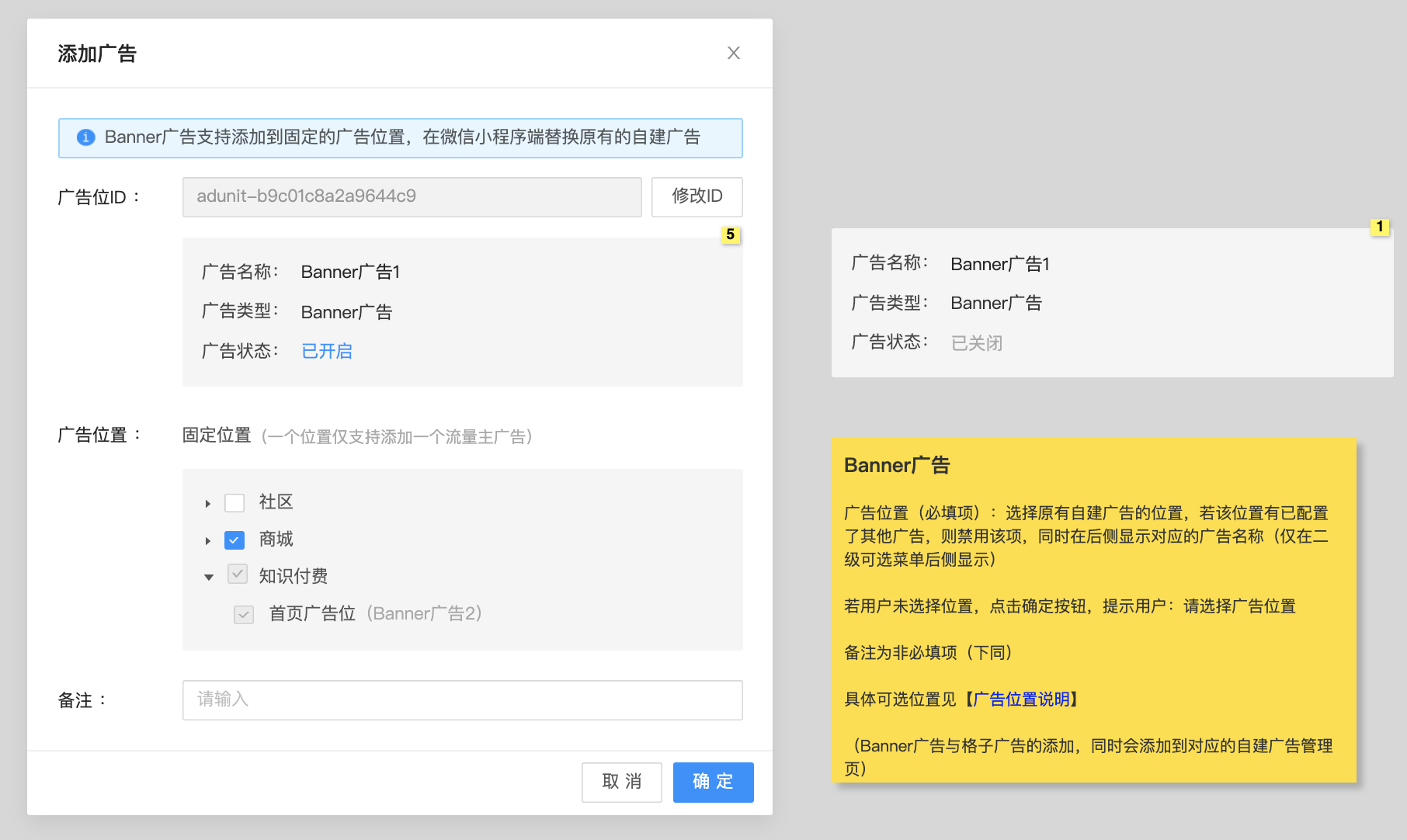This screenshot has width=1407, height=840.
Task: Click the 添加广告 dialog title
Action: [x=97, y=54]
